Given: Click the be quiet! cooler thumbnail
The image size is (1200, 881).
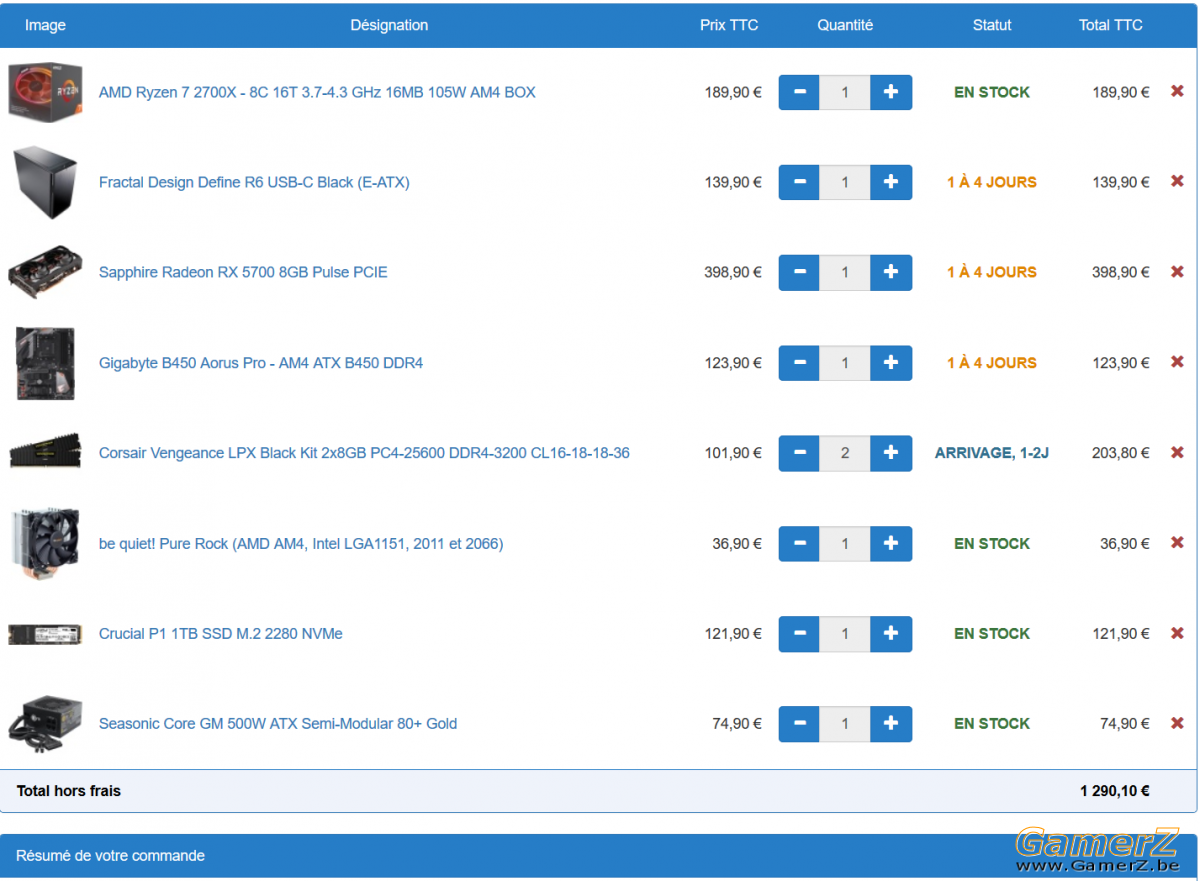Looking at the screenshot, I should 46,543.
